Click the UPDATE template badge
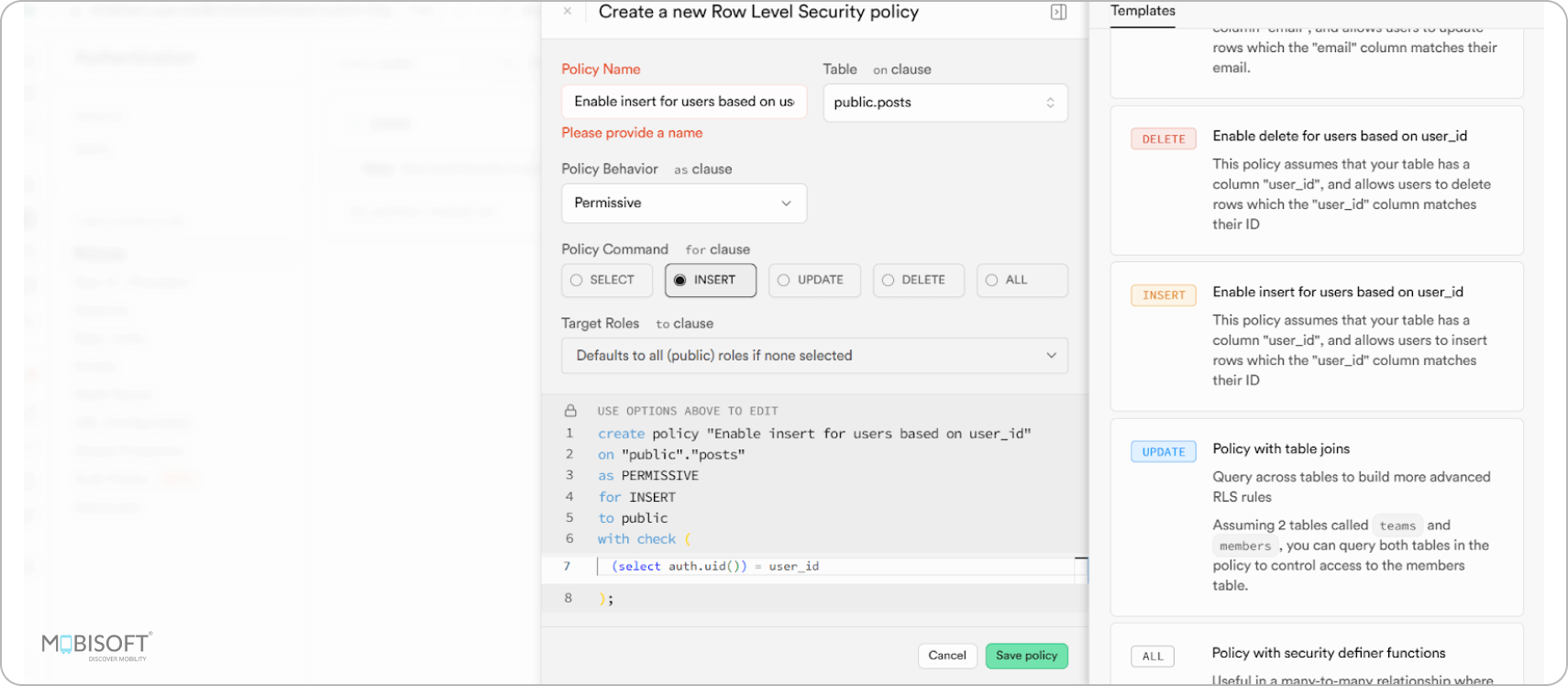The width and height of the screenshot is (1568, 686). coord(1164,452)
